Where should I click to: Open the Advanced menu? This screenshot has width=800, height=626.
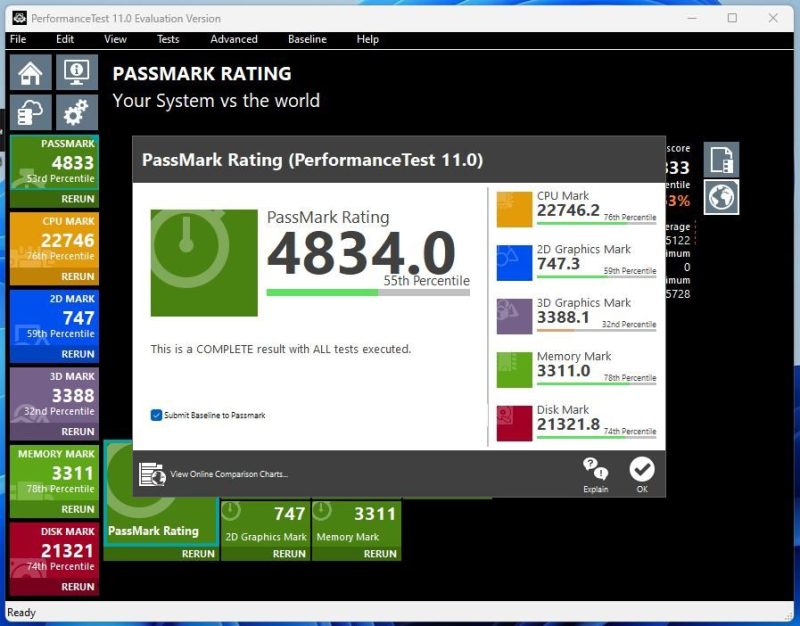(x=233, y=39)
